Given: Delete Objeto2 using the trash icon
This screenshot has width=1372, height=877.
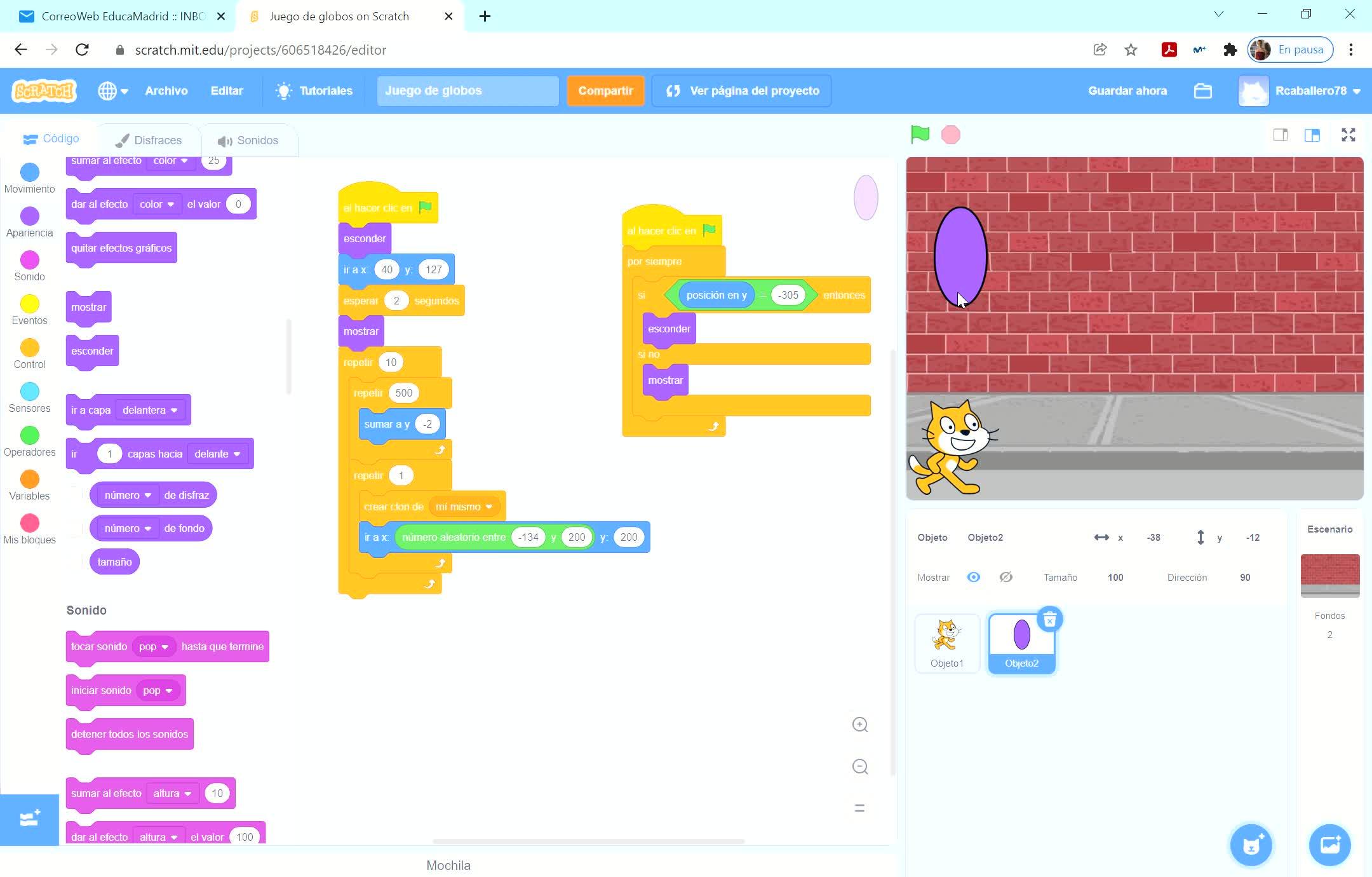Looking at the screenshot, I should click(x=1049, y=619).
